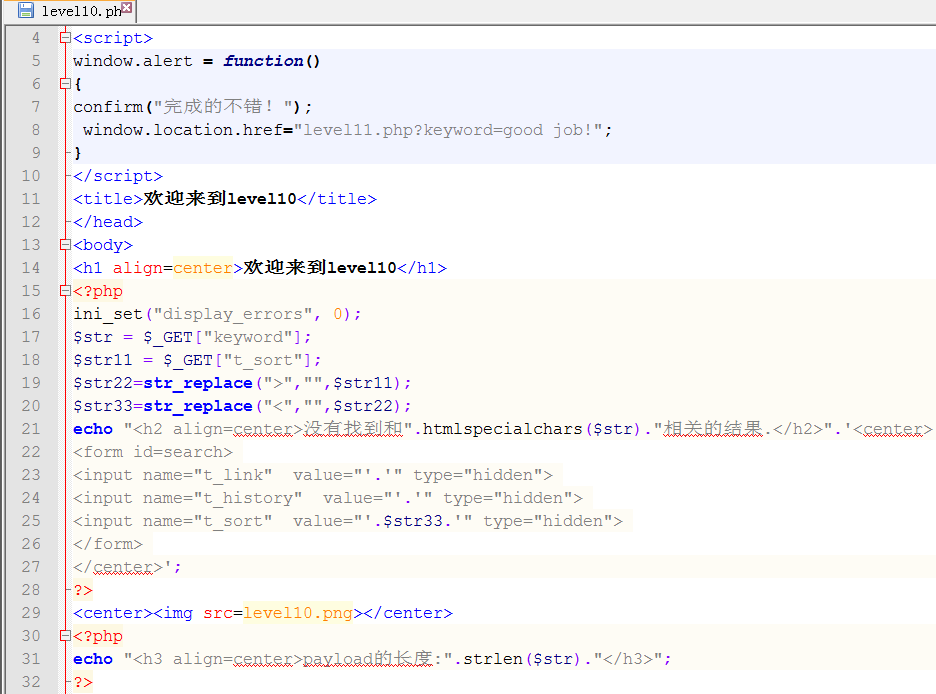
Task: Click str_replace on line 19
Action: pyautogui.click(x=197, y=383)
